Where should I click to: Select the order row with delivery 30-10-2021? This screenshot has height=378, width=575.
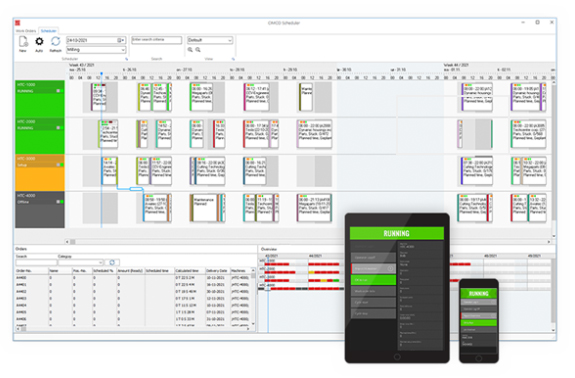tap(133, 292)
